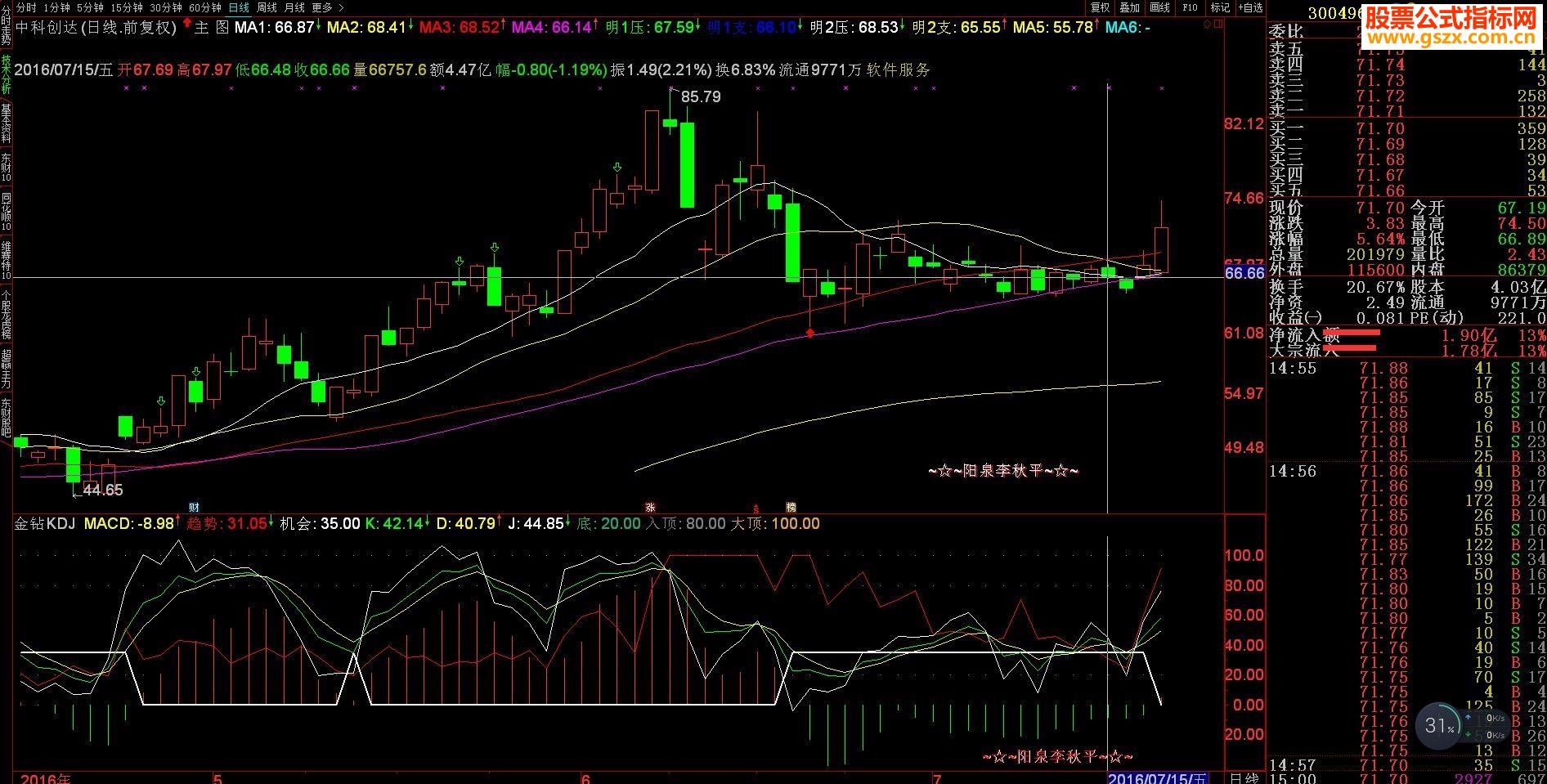Image resolution: width=1547 pixels, height=784 pixels.
Task: Click the 14:55 tick time entry
Action: [1293, 369]
